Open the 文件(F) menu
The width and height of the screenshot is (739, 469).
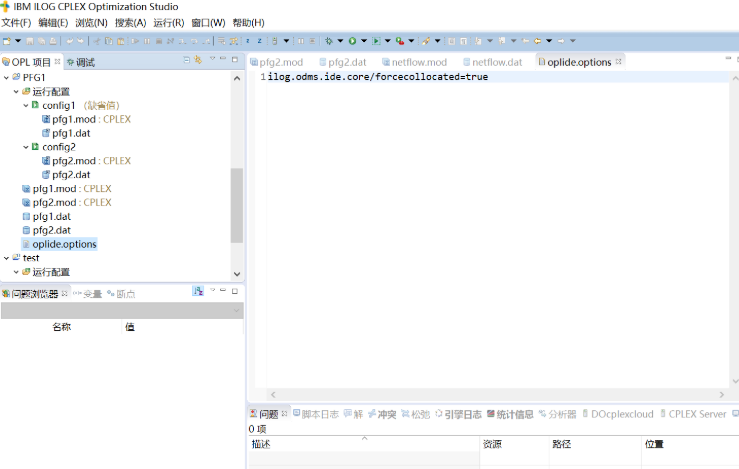click(x=16, y=23)
